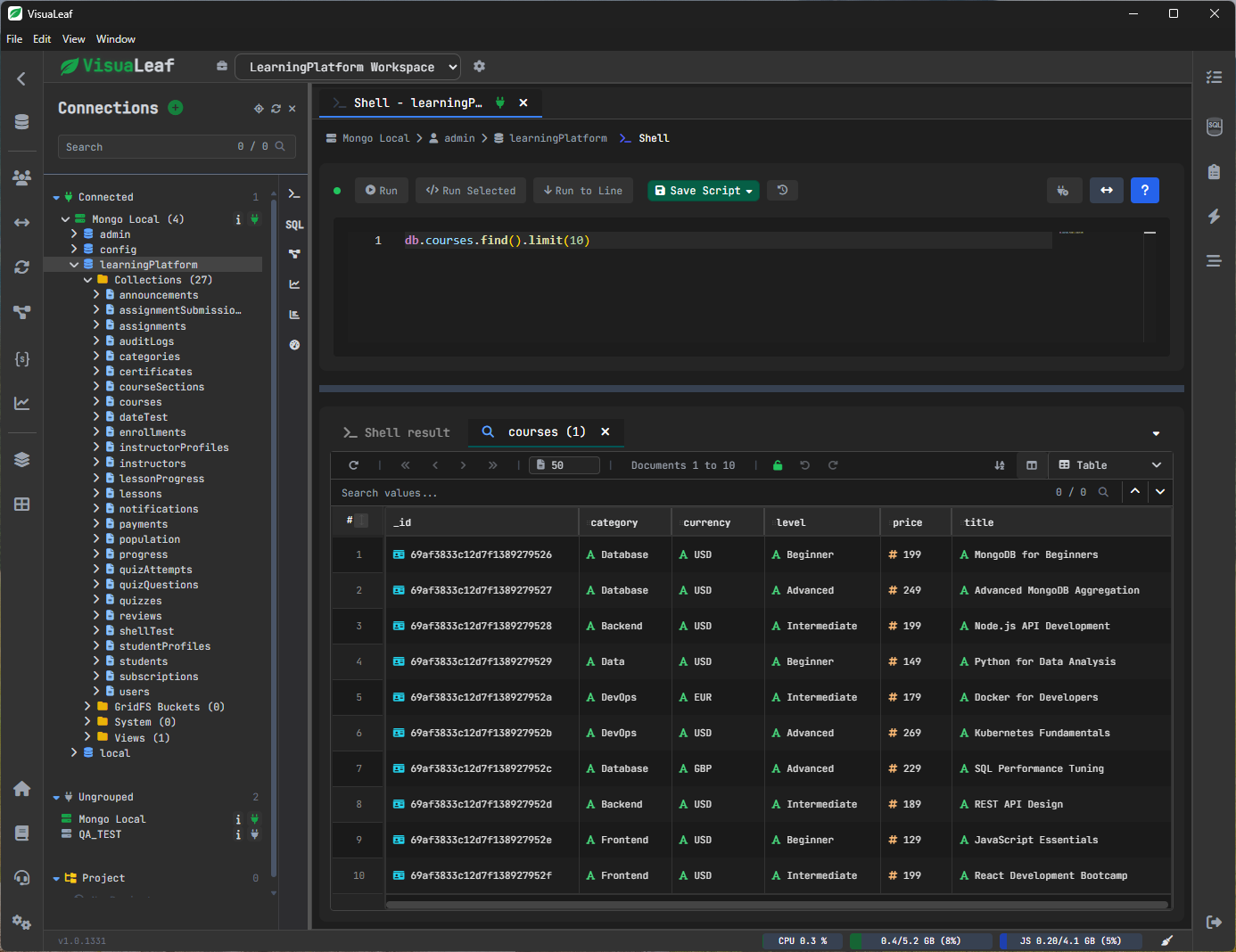Toggle the QA_TEST connection plug icon
This screenshot has height=952, width=1236.
point(254,834)
